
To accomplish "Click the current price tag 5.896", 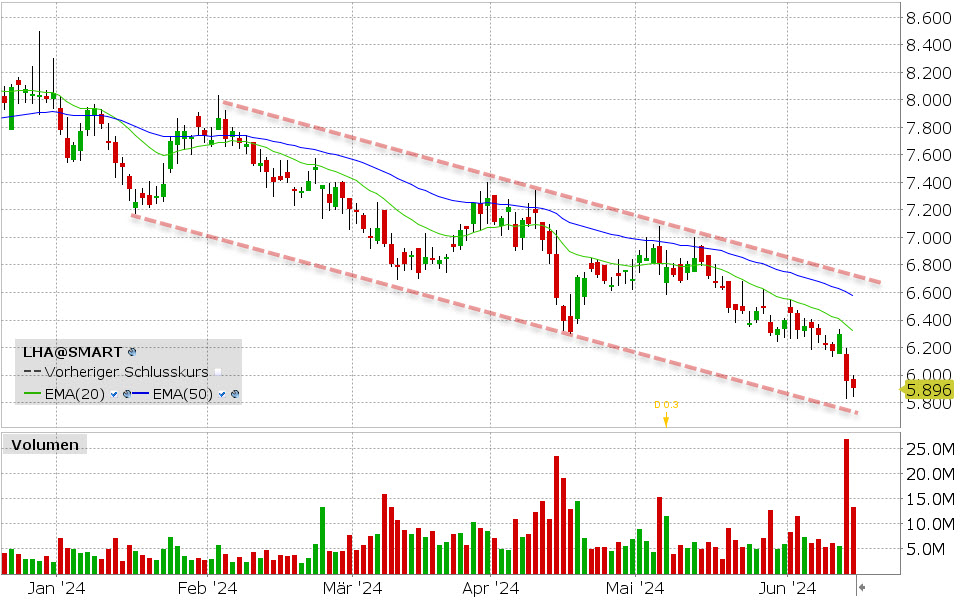I will click(x=929, y=389).
